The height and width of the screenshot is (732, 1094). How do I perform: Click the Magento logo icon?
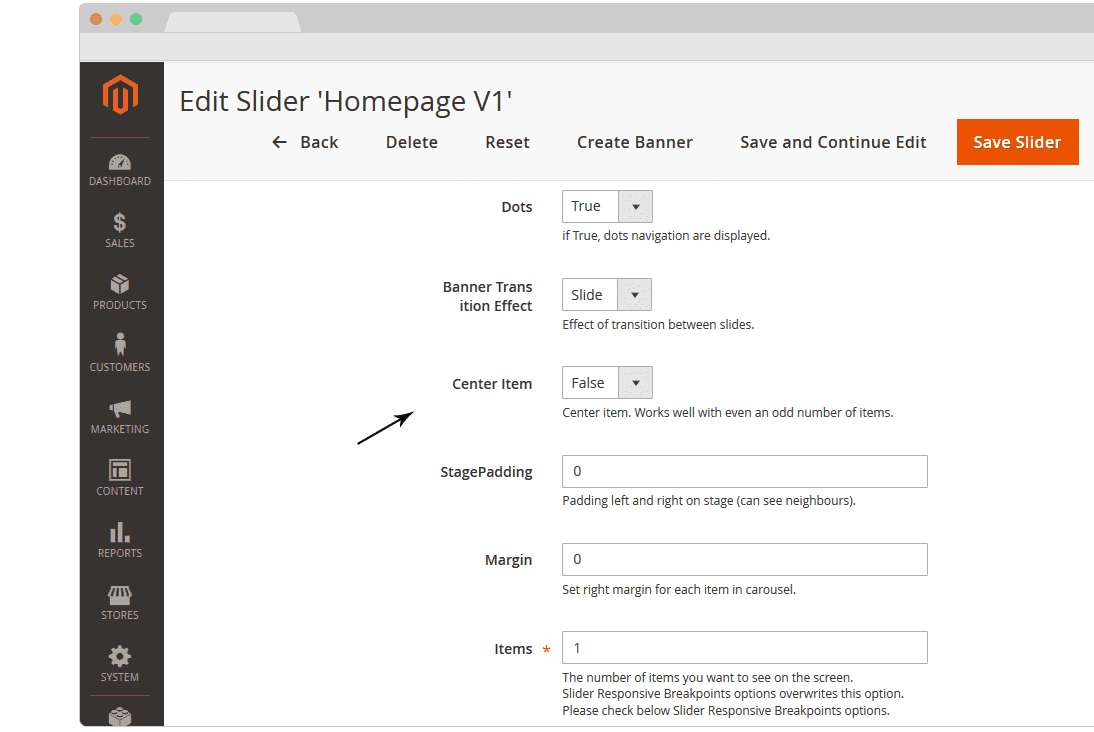(120, 94)
